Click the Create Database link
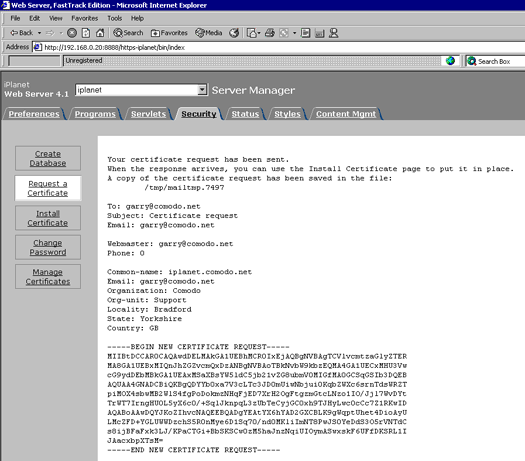 click(x=48, y=158)
